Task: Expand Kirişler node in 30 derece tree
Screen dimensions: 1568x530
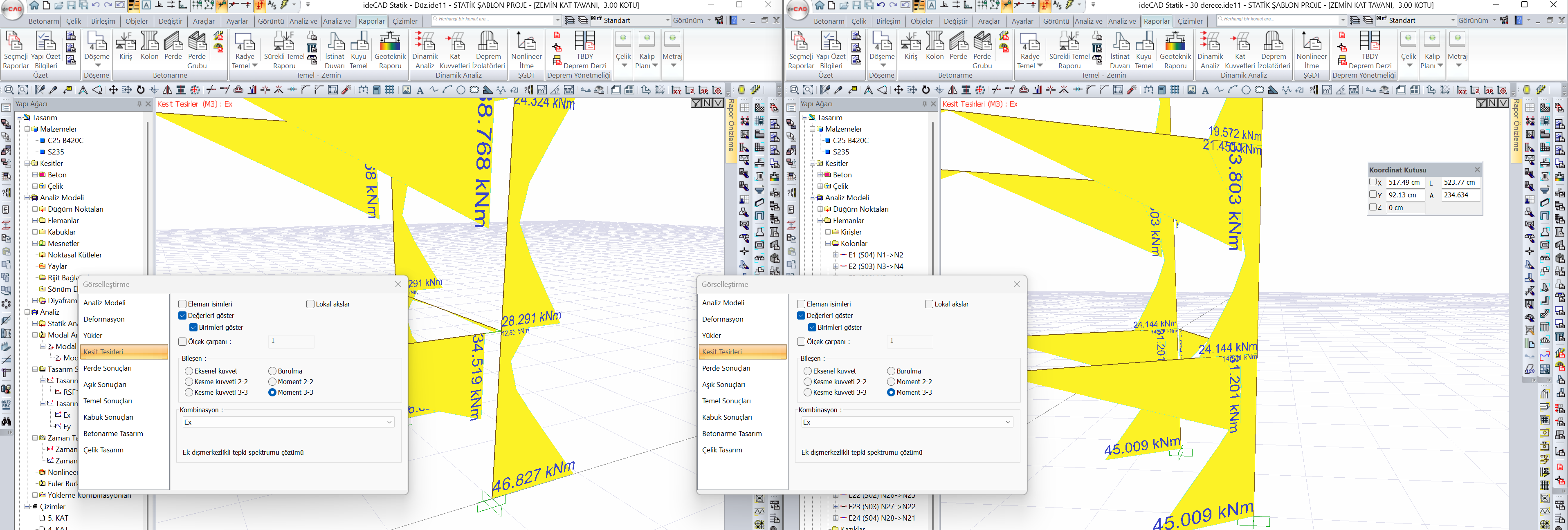Action: point(829,232)
